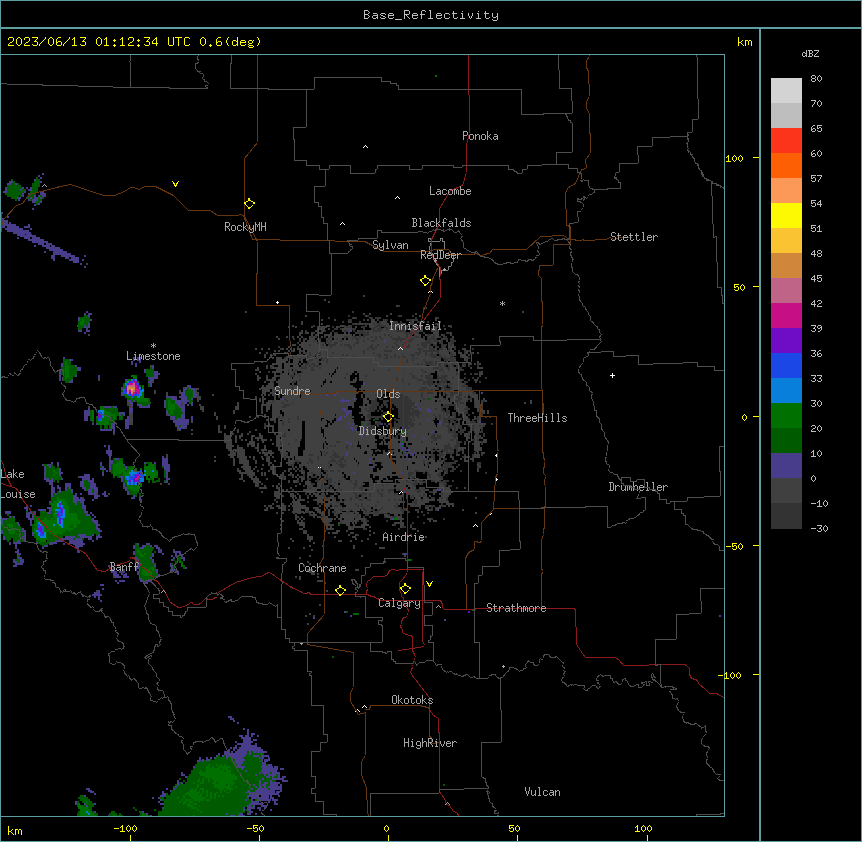
Task: Click the dark blue 33–36 dBZ legend swatch
Action: tap(786, 366)
